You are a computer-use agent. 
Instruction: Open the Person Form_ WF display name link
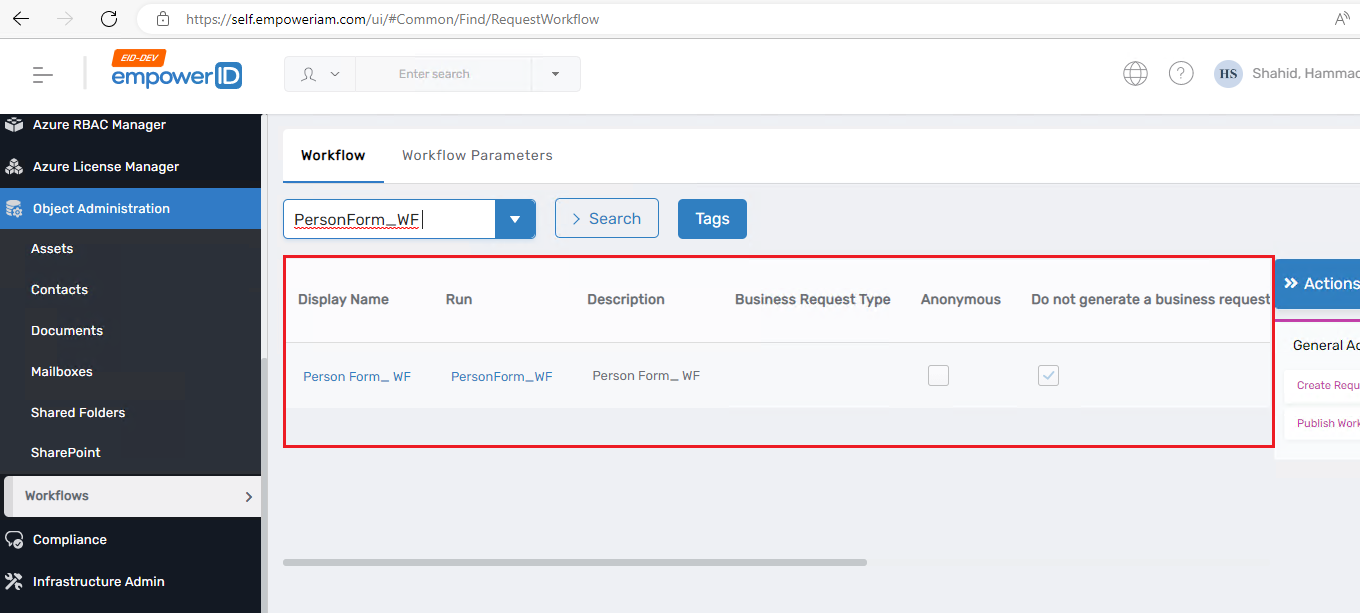tap(357, 377)
